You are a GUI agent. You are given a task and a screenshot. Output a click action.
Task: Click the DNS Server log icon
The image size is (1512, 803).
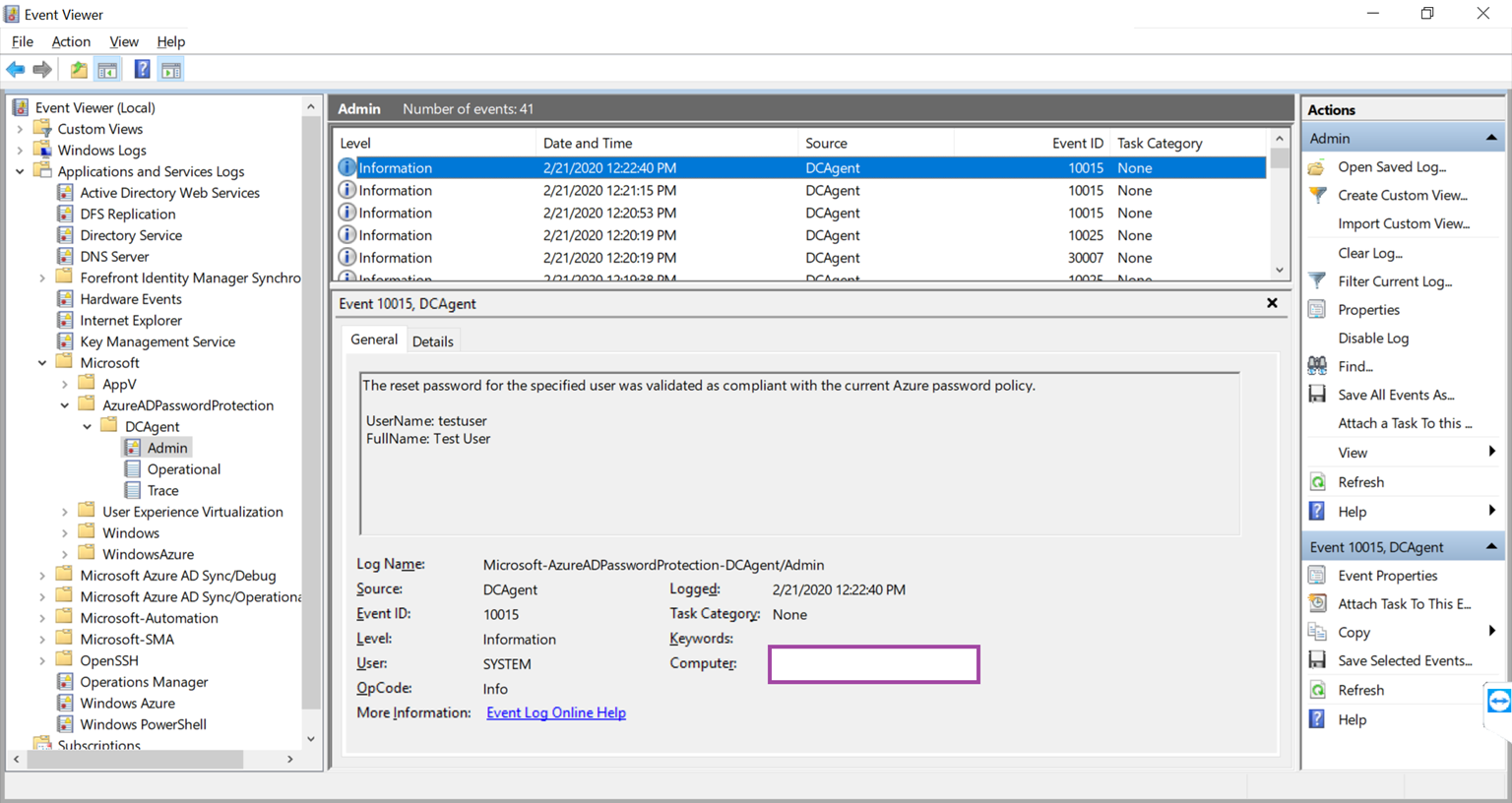point(65,256)
